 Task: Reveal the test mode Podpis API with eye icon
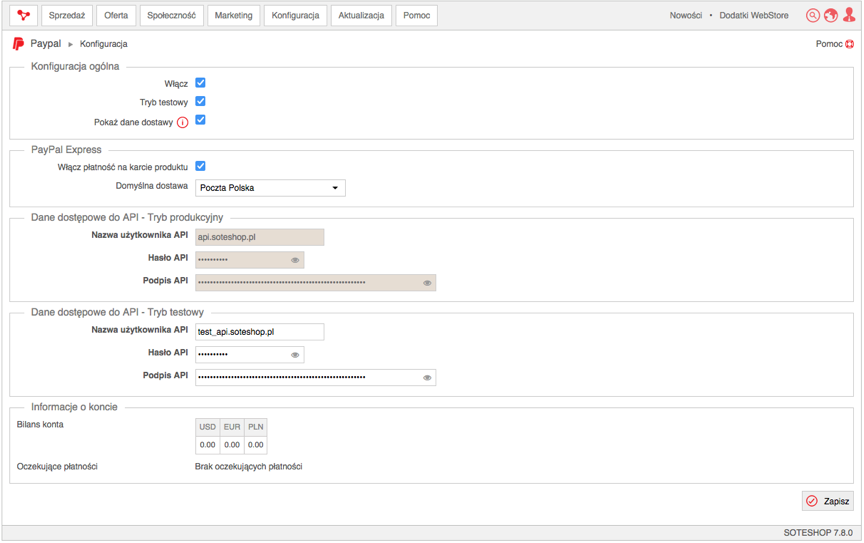[x=427, y=378]
